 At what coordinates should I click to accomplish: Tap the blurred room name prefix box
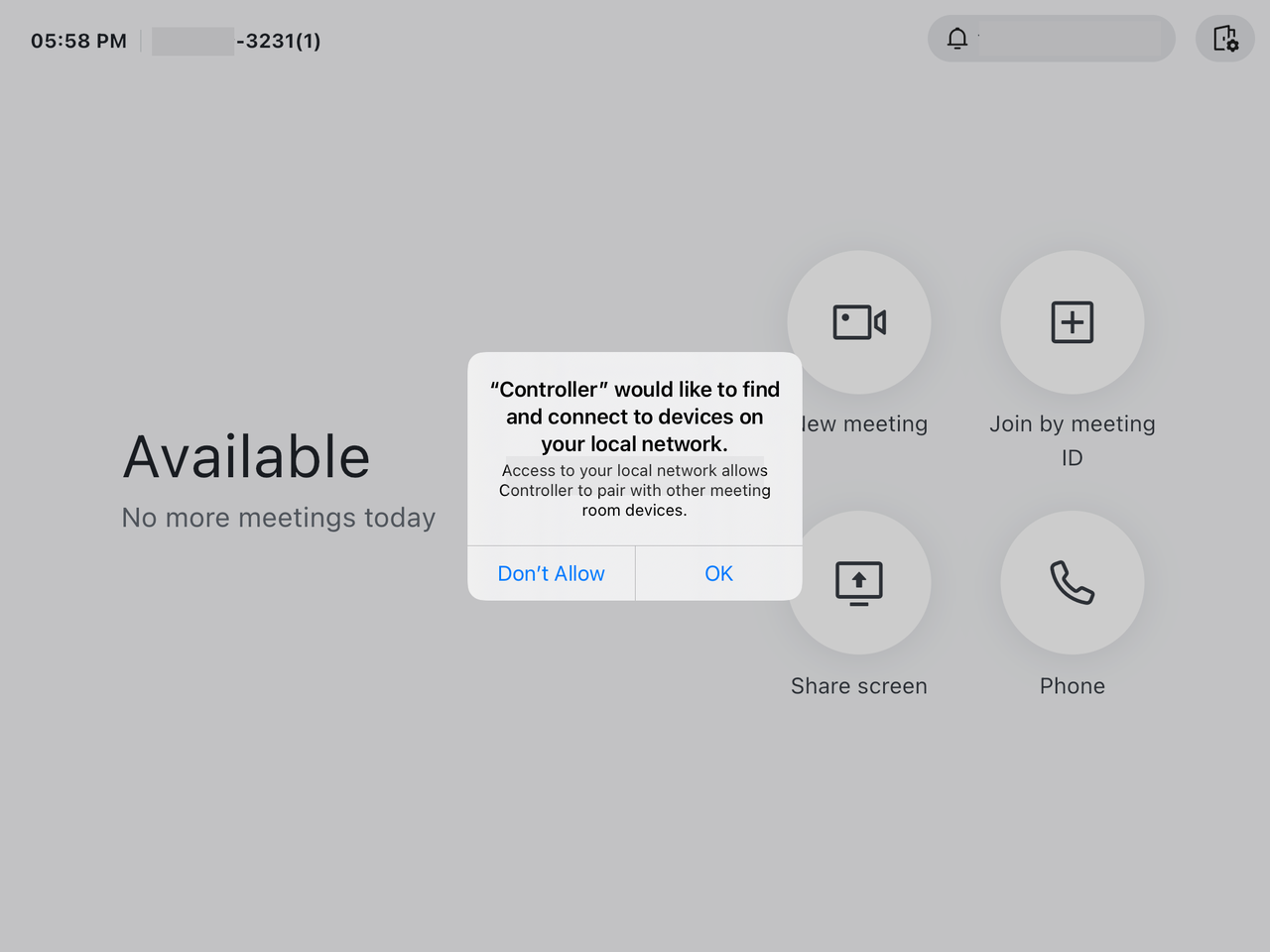[192, 41]
